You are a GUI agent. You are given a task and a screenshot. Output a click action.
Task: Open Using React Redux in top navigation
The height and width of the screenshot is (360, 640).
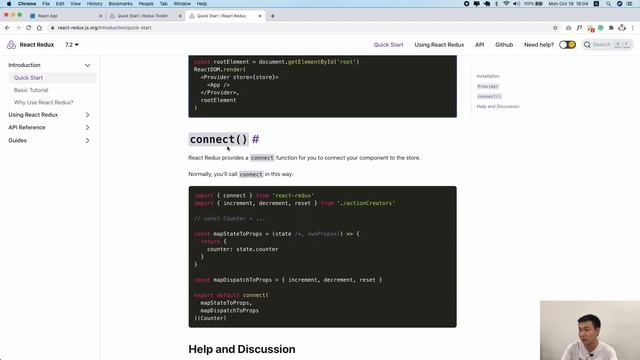coord(439,44)
